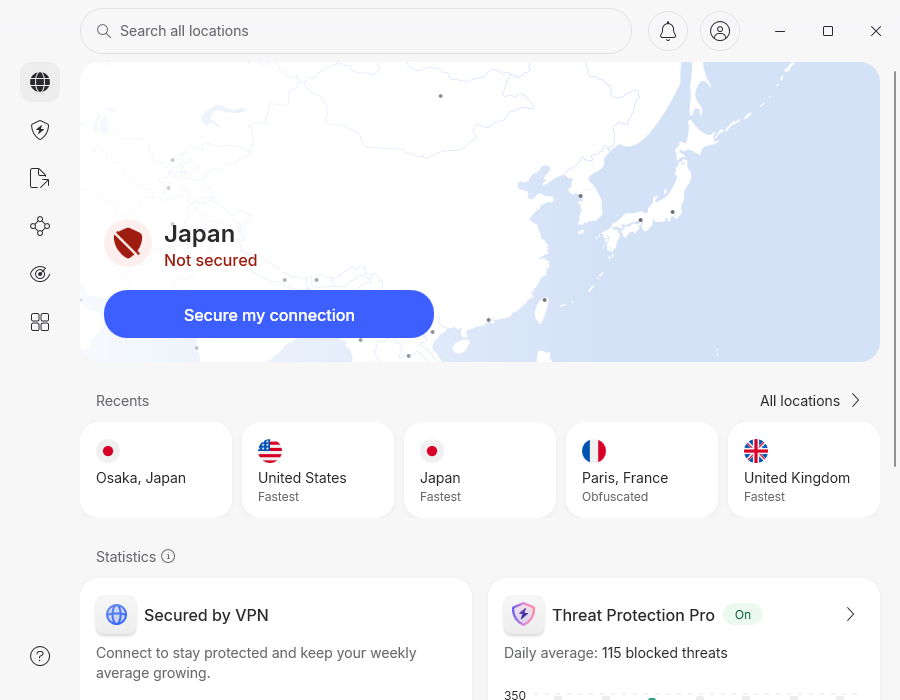Click the Paris, France flag icon

pos(593,451)
